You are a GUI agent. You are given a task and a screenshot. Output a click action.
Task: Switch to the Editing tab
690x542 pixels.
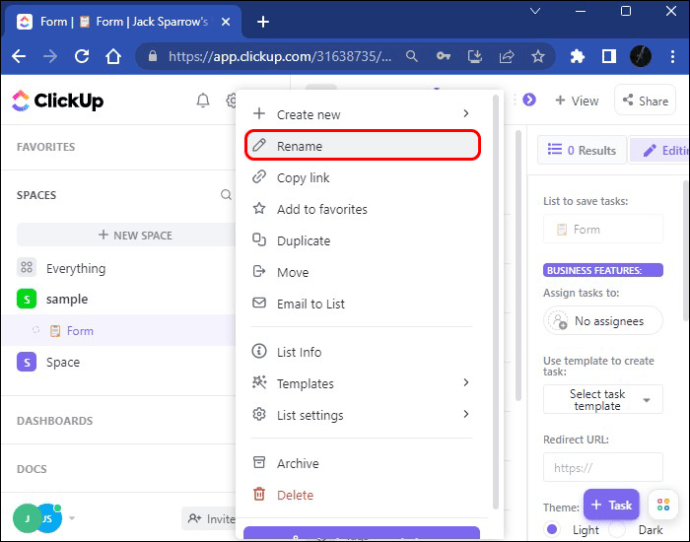pos(660,150)
